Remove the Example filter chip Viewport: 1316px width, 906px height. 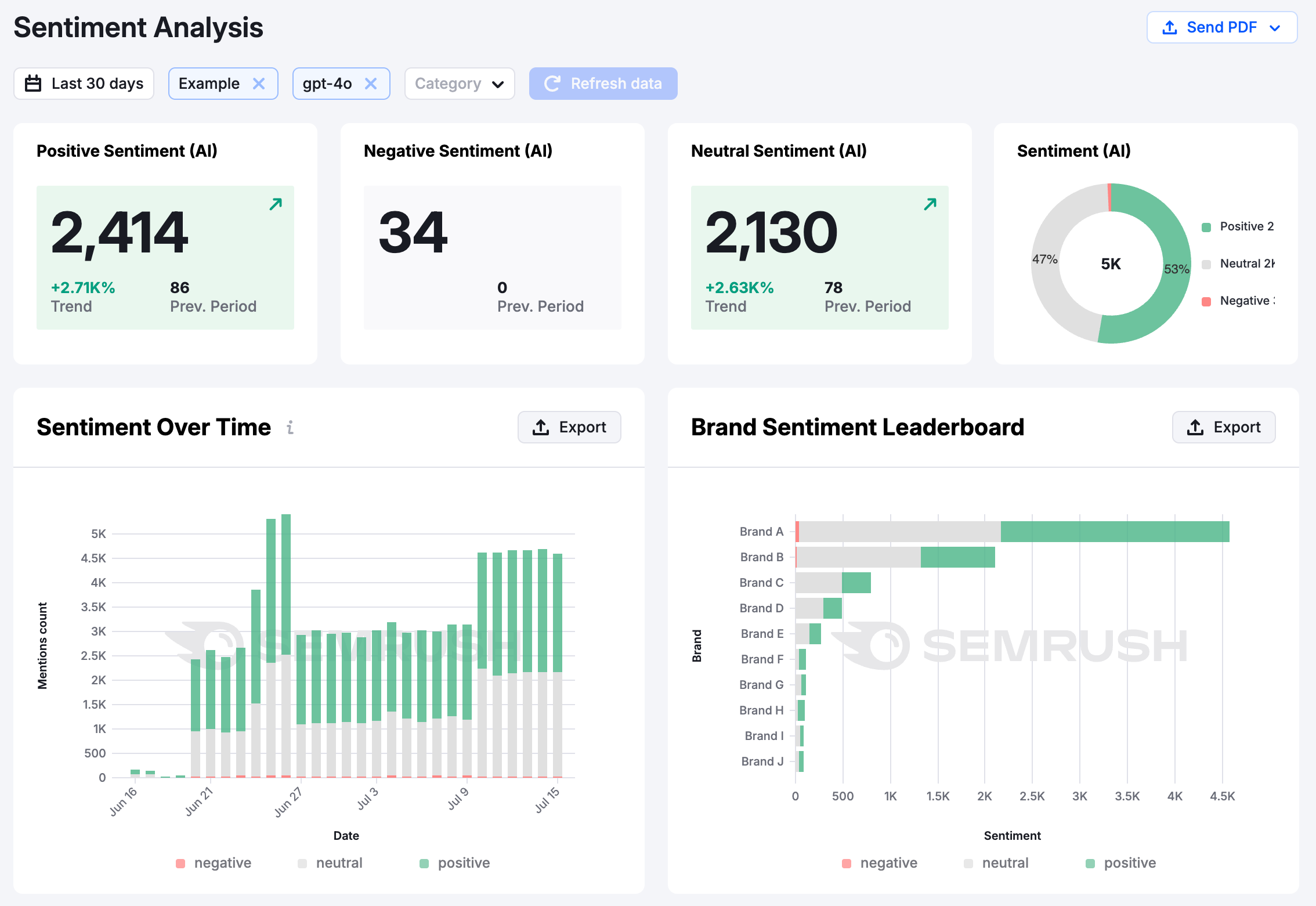[259, 83]
